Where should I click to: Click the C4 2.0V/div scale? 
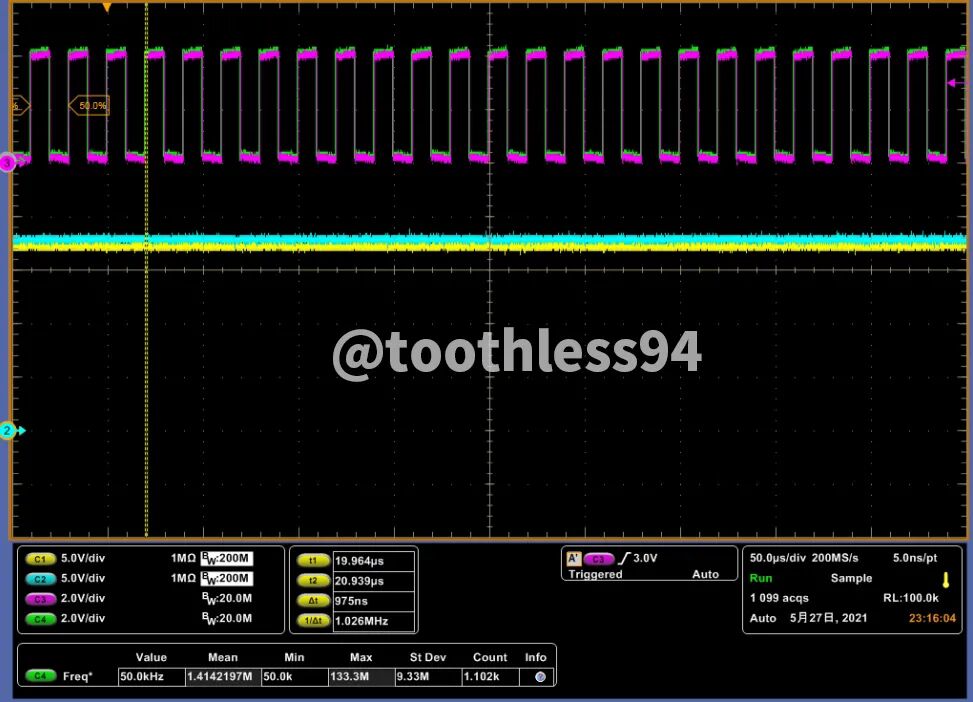[x=83, y=618]
